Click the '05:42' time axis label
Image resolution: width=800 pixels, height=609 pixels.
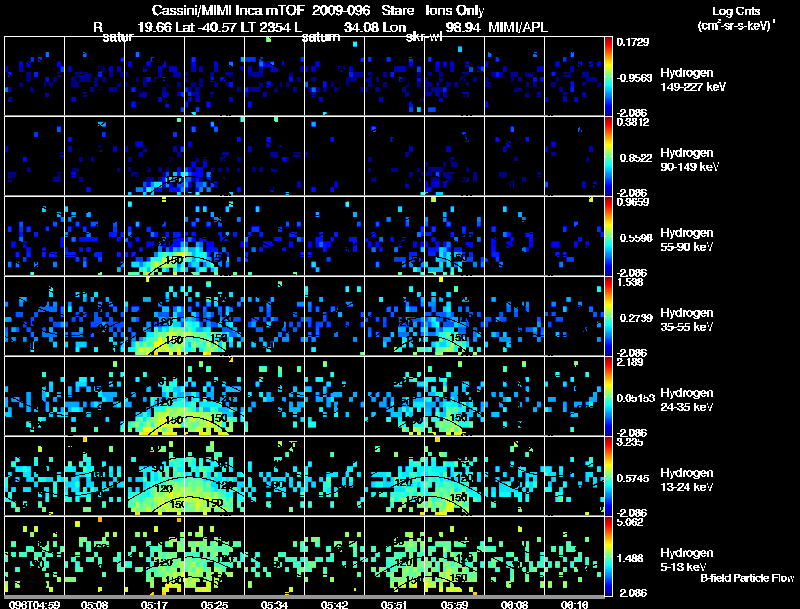tap(334, 605)
